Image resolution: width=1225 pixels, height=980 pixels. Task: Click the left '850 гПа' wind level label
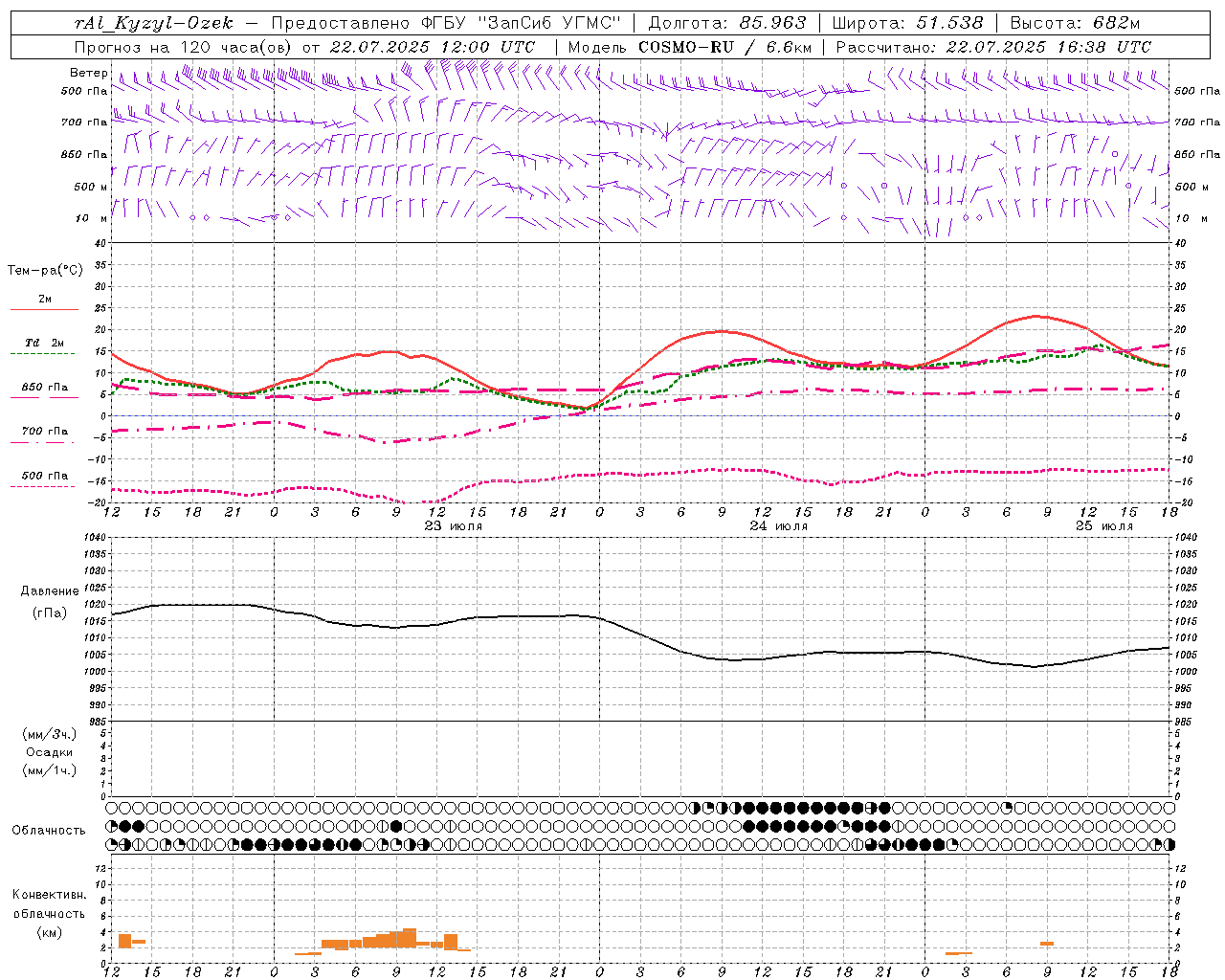click(x=84, y=154)
